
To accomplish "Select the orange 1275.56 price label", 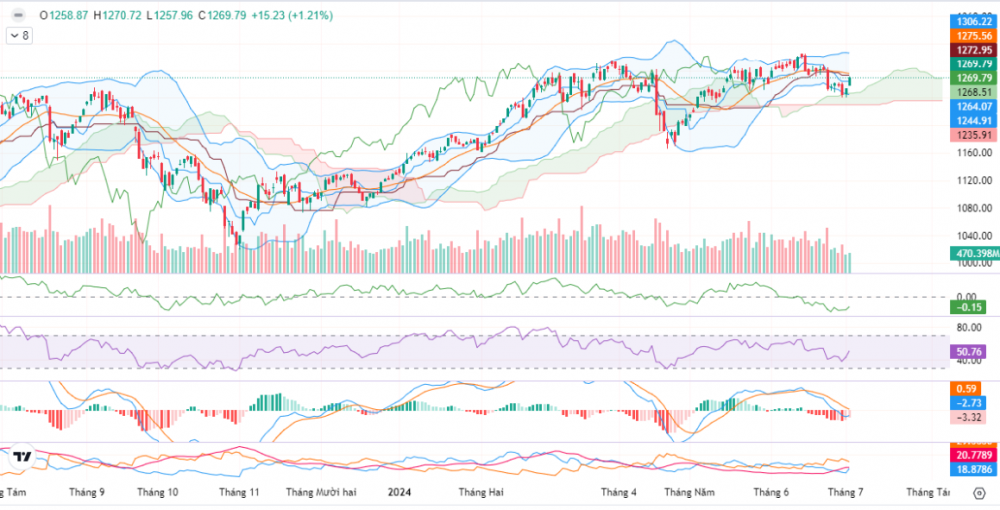I will (973, 35).
